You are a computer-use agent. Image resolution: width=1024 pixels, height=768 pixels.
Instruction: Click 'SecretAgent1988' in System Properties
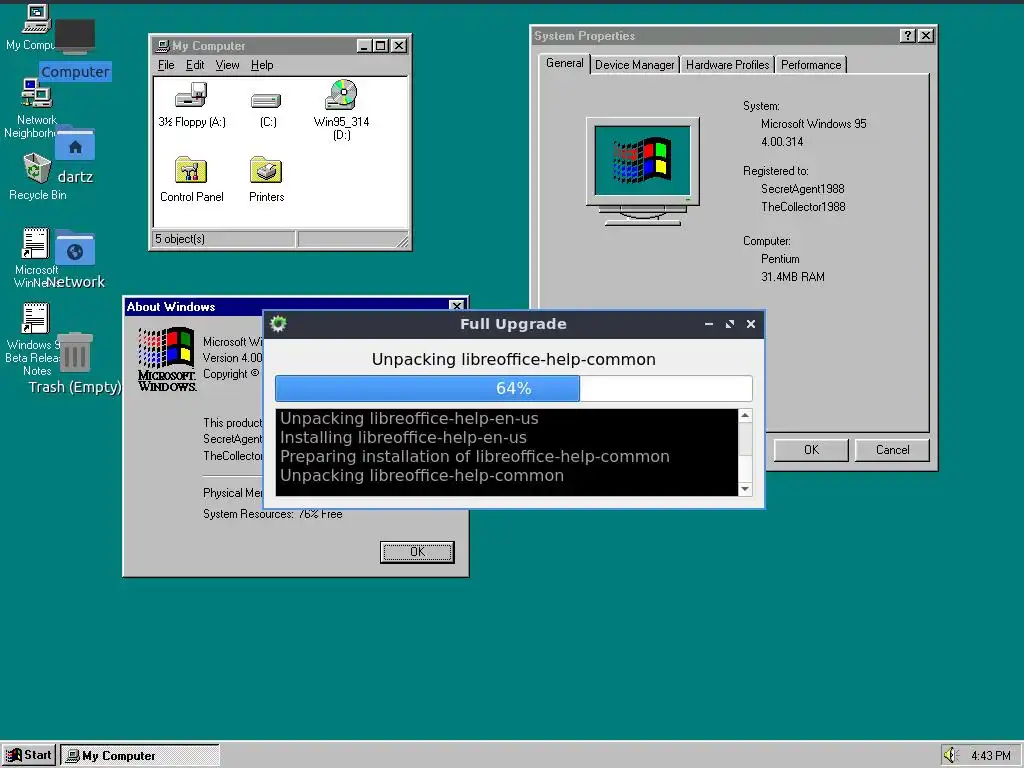[x=803, y=189]
